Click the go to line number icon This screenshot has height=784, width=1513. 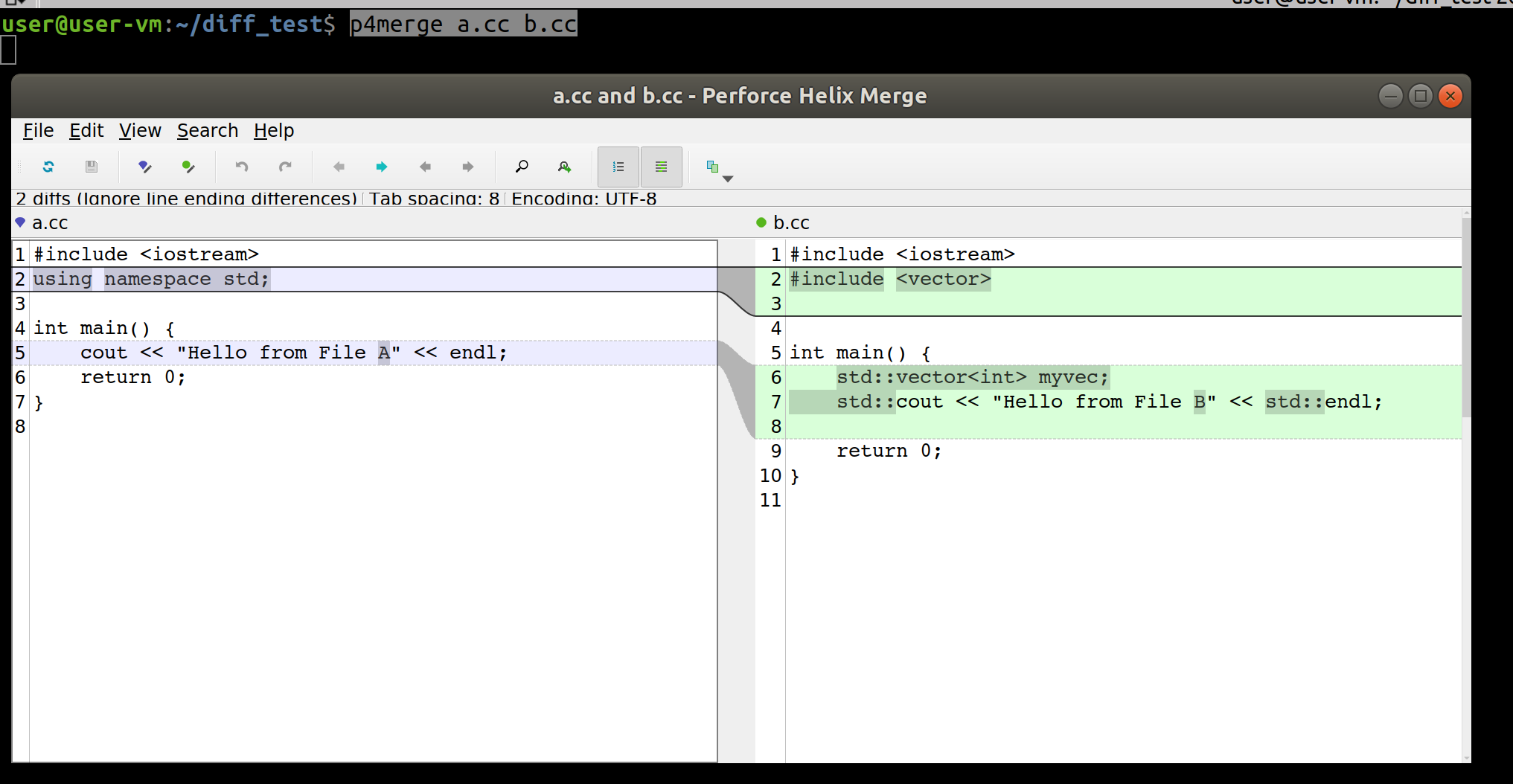(x=564, y=167)
